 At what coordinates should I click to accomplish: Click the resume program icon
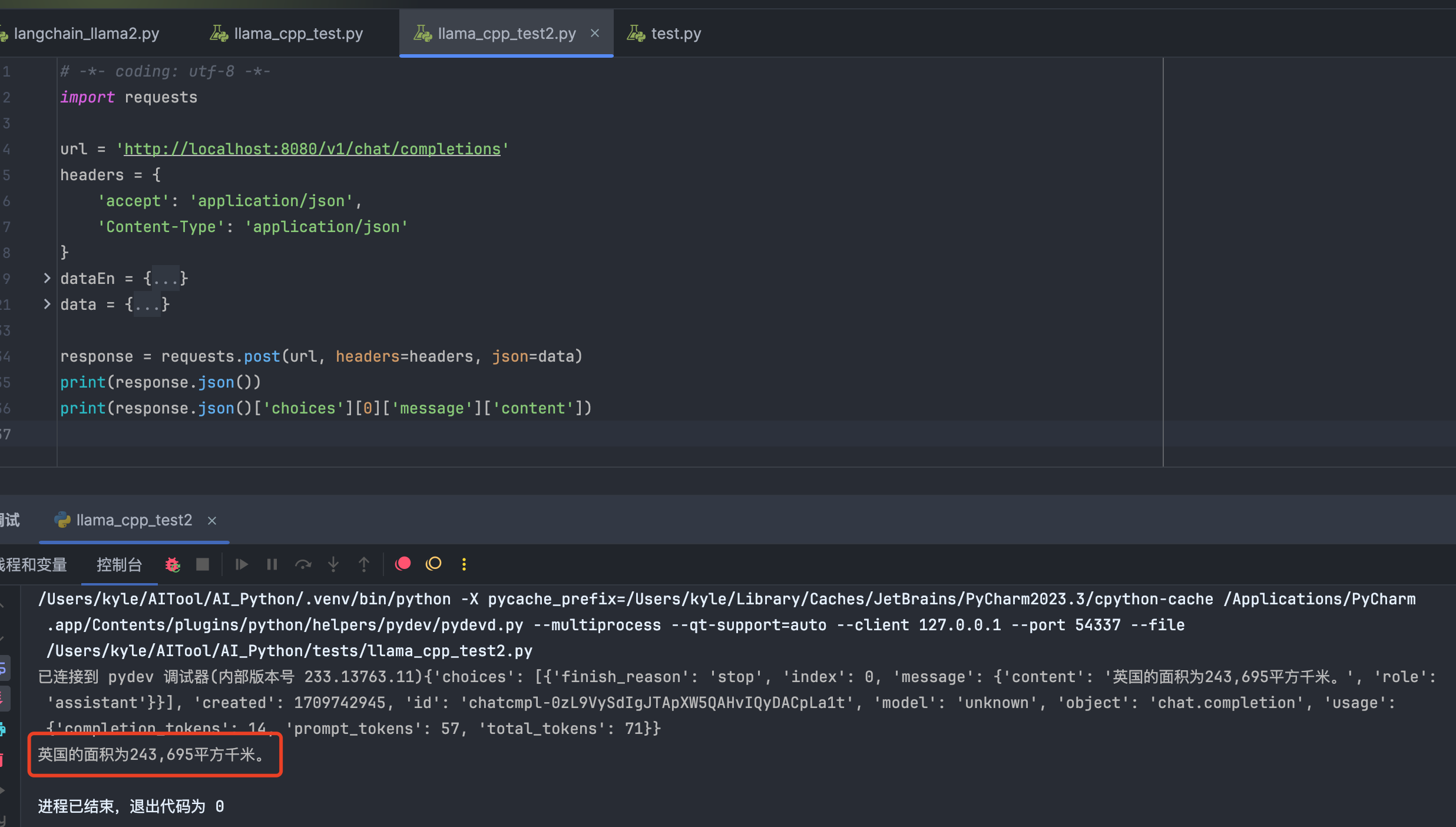point(241,564)
